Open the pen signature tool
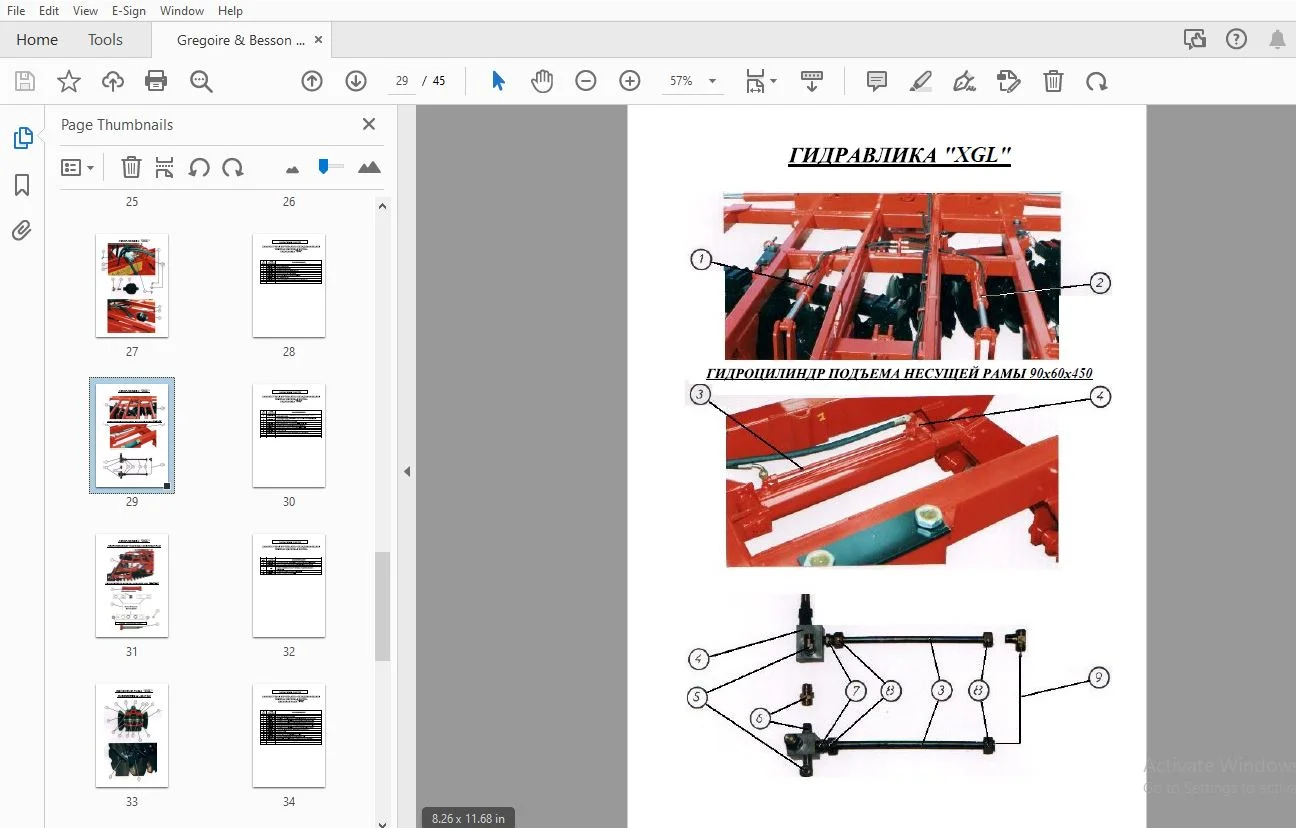 (965, 82)
